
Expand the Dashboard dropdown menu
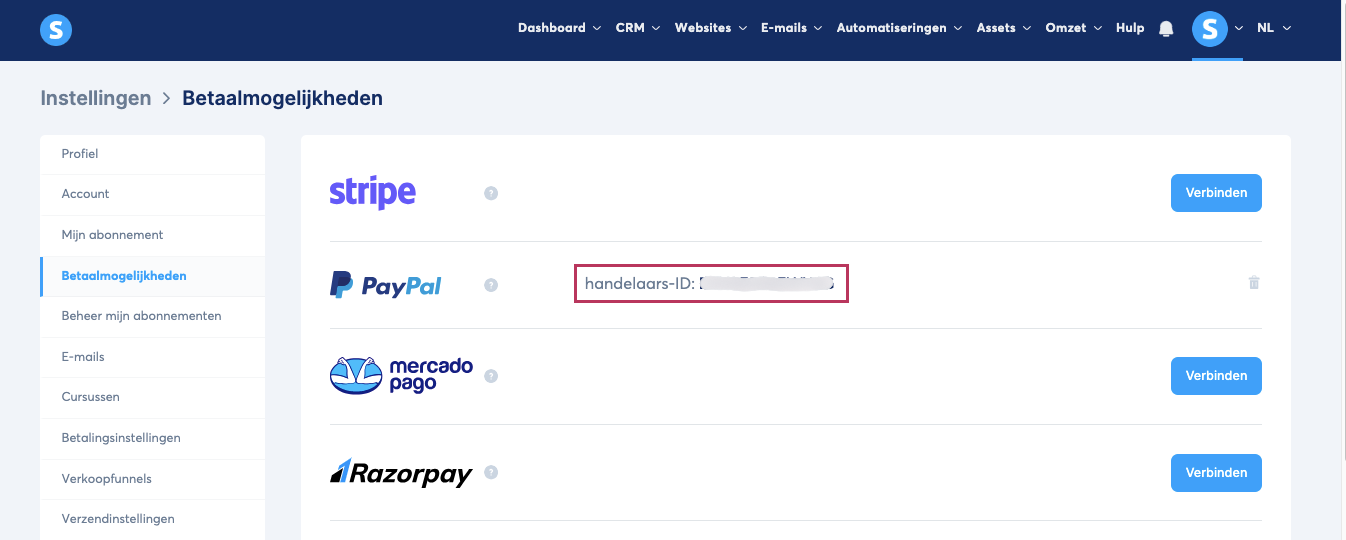pyautogui.click(x=559, y=28)
